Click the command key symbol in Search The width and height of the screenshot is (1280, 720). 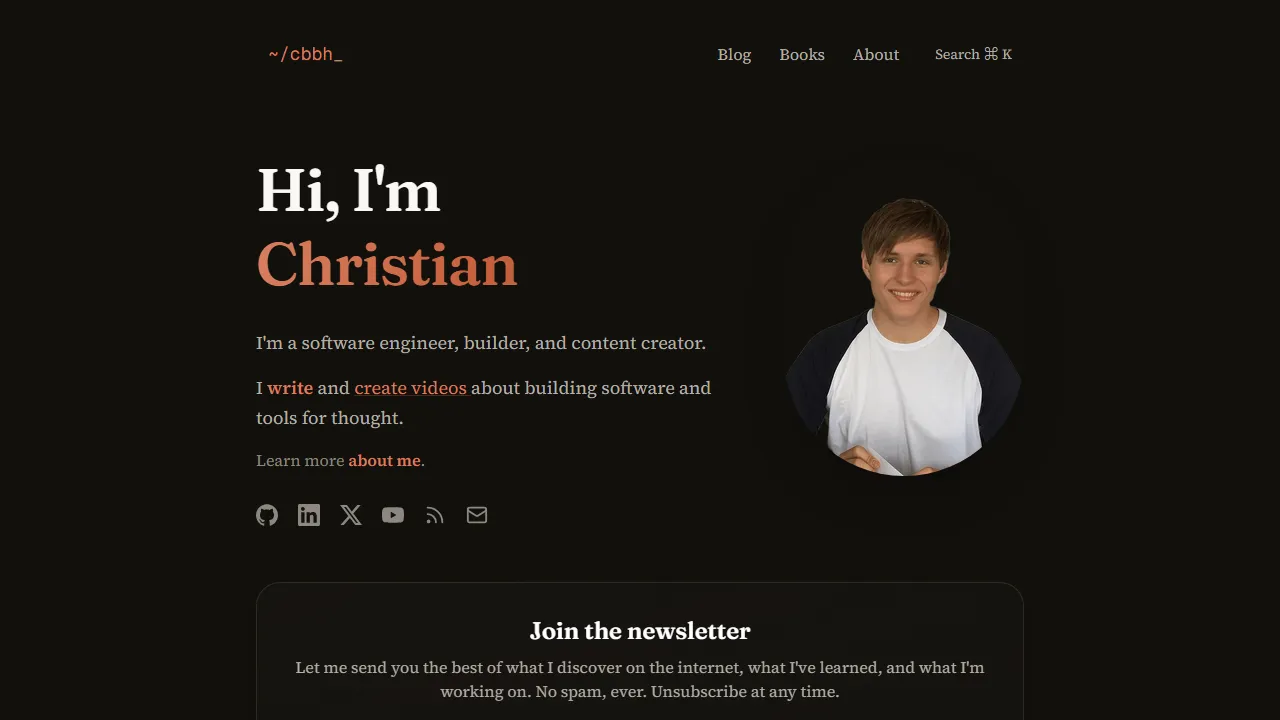[991, 54]
